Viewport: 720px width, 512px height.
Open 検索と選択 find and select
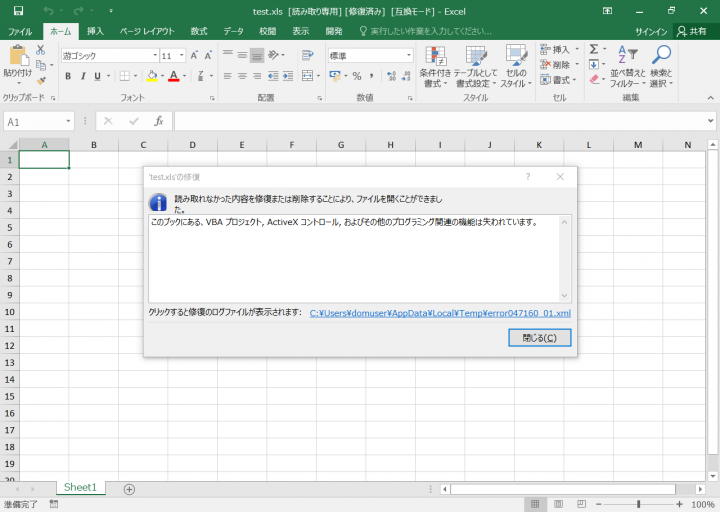pos(661,67)
